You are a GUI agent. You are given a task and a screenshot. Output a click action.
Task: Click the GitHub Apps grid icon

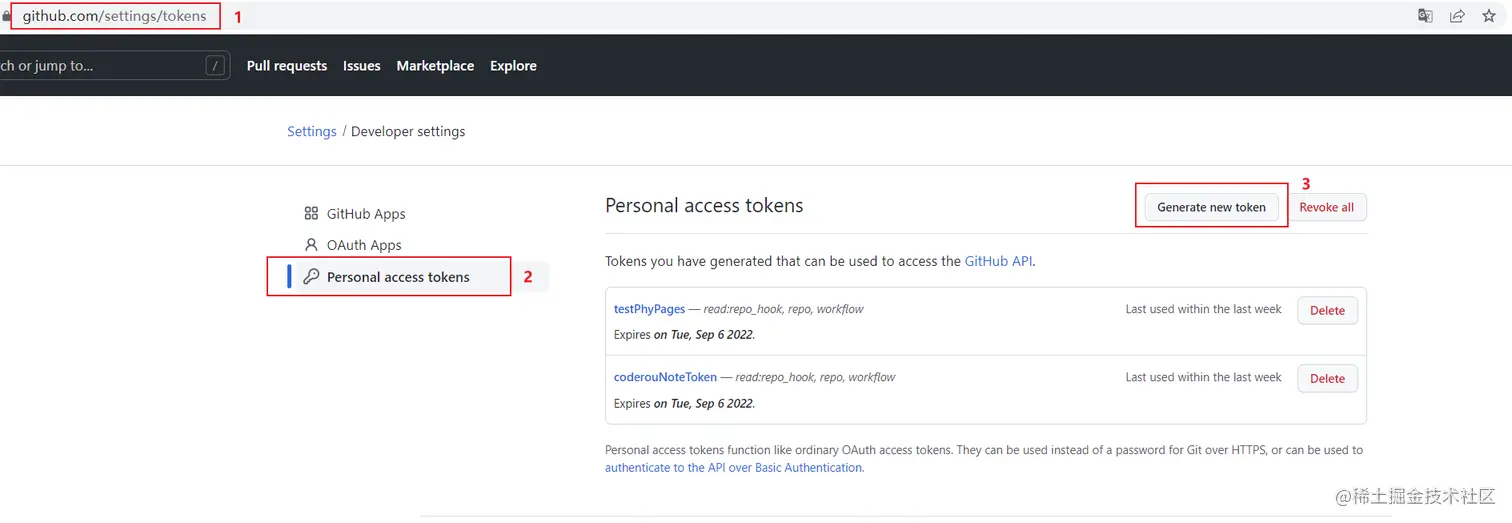click(311, 213)
